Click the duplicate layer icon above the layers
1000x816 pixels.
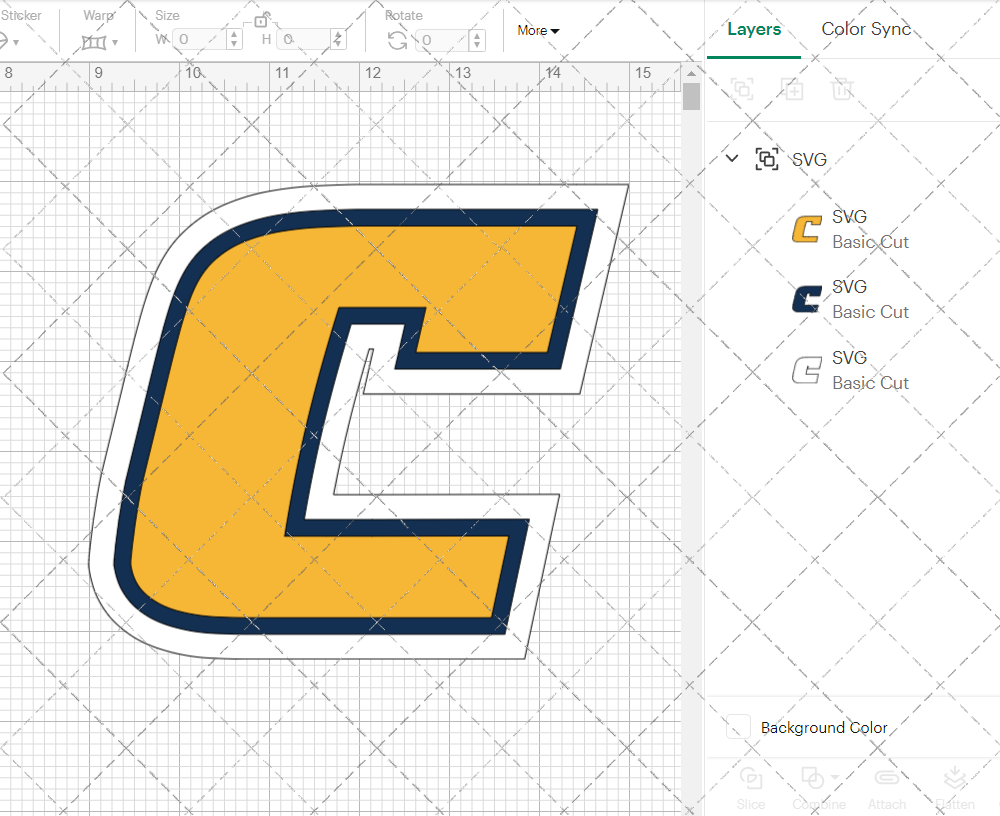tap(793, 89)
